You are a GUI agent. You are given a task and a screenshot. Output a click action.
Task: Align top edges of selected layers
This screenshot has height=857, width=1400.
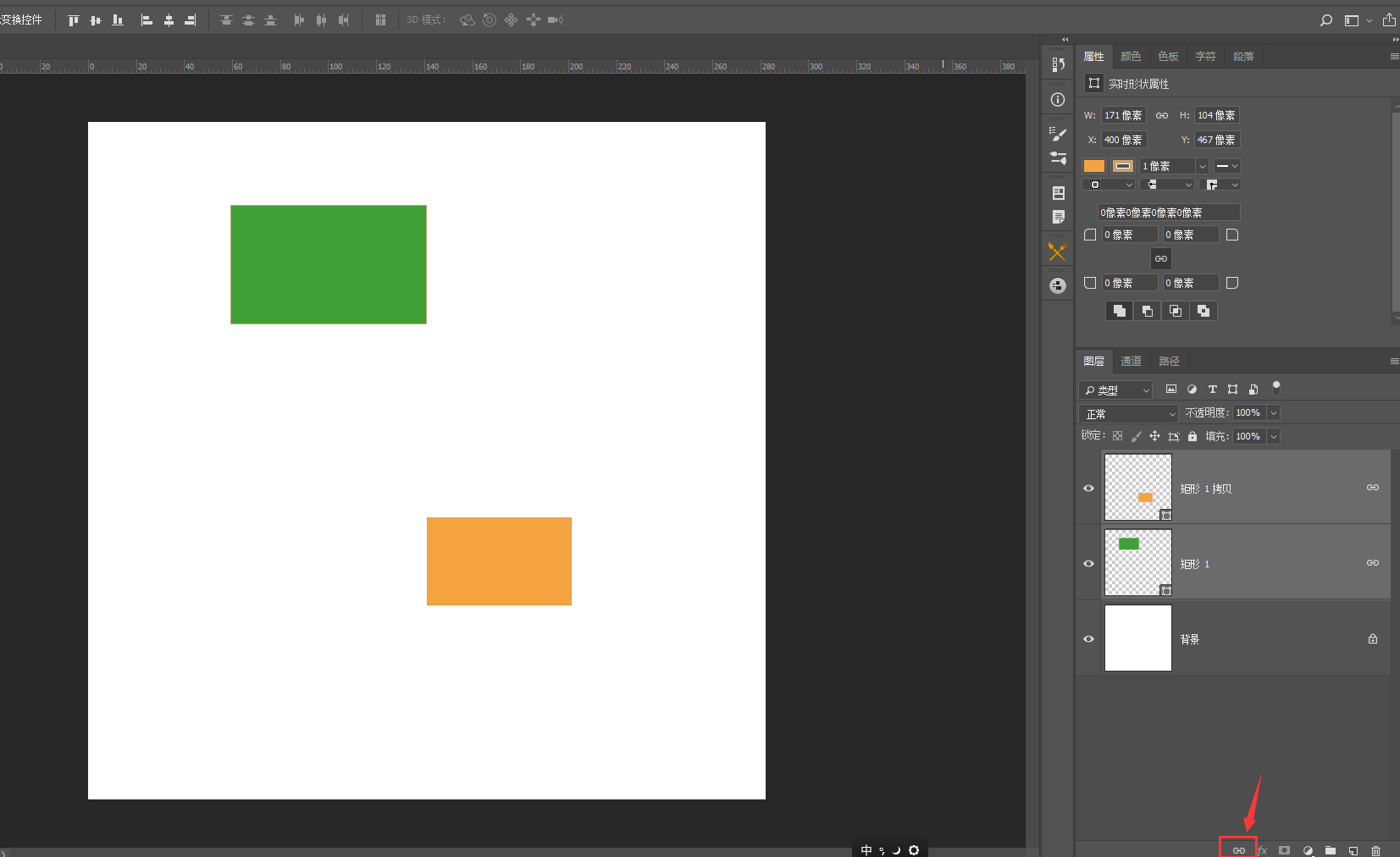tap(74, 20)
